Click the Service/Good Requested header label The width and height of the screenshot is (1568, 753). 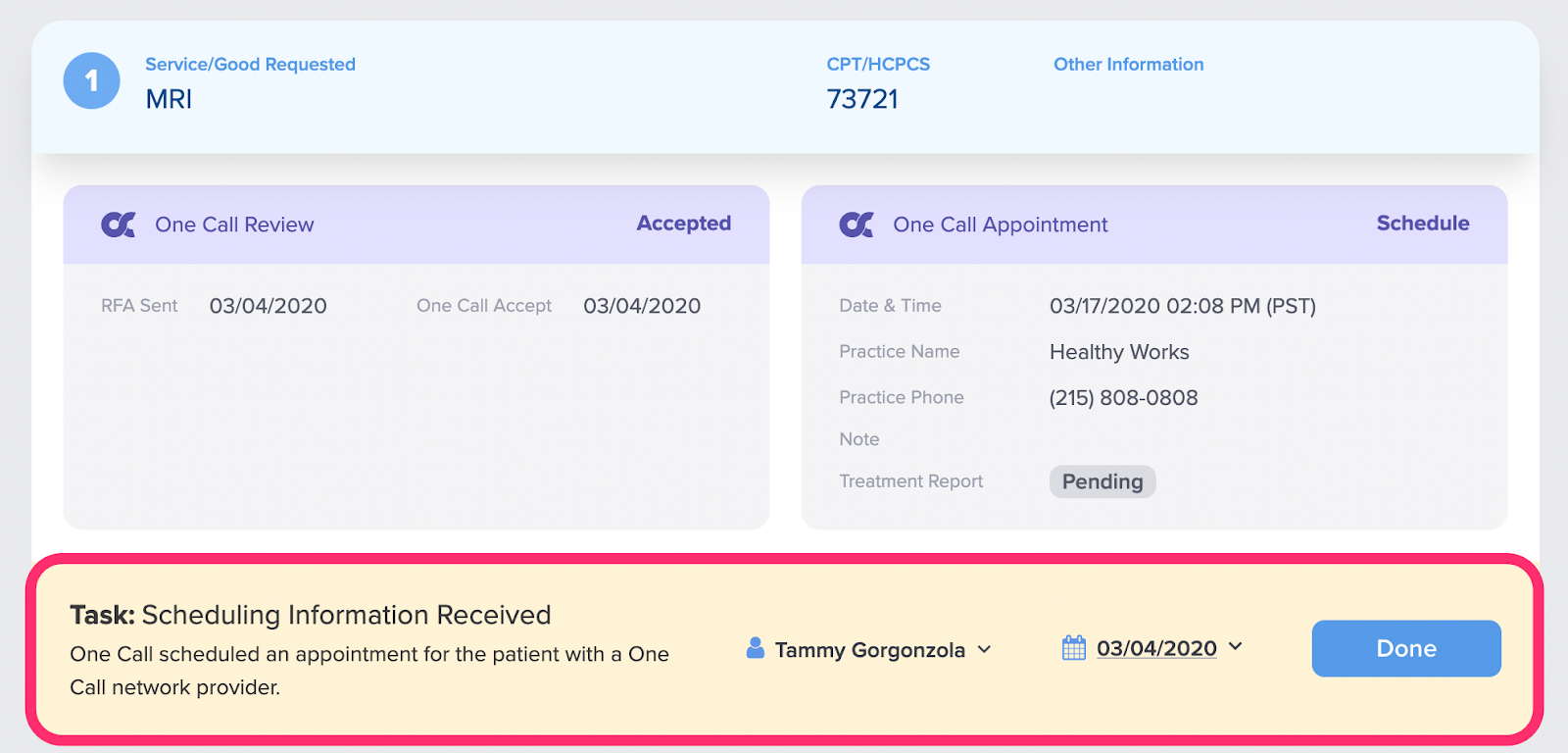tap(251, 65)
